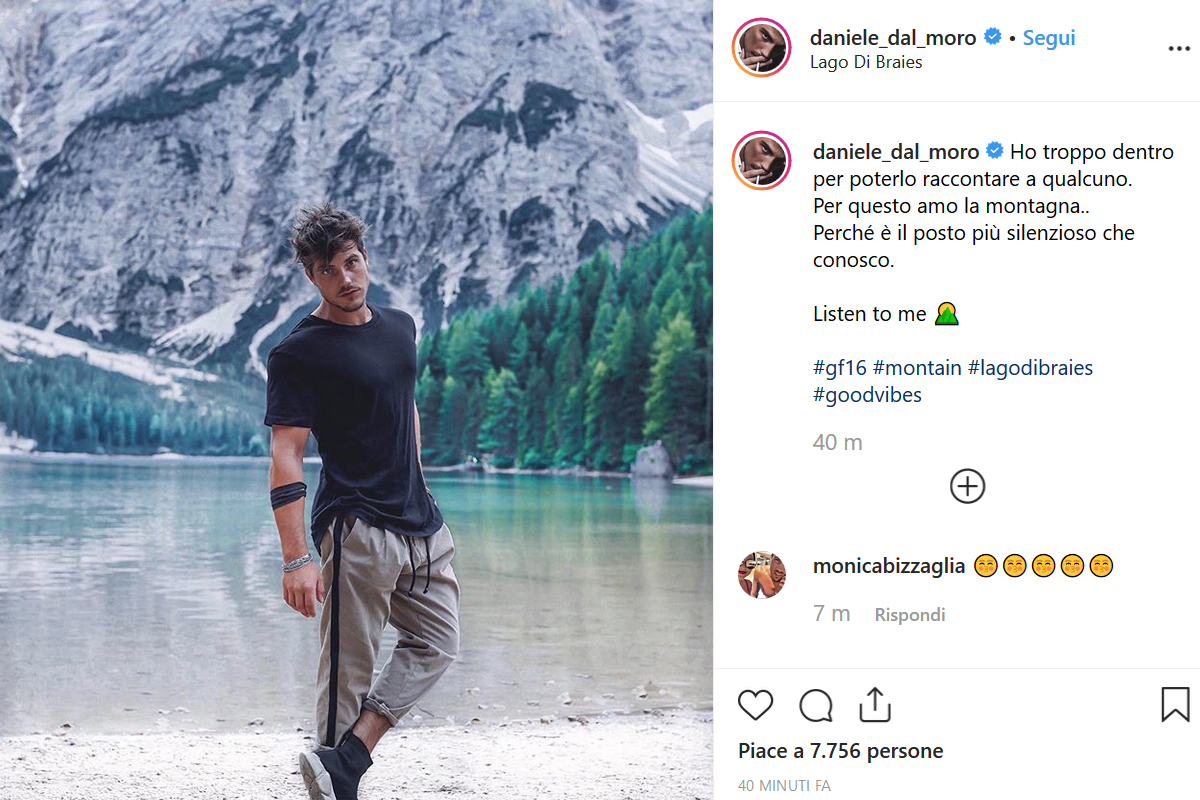Click Piace a 7.756 persone
This screenshot has height=800, width=1200.
click(x=840, y=750)
